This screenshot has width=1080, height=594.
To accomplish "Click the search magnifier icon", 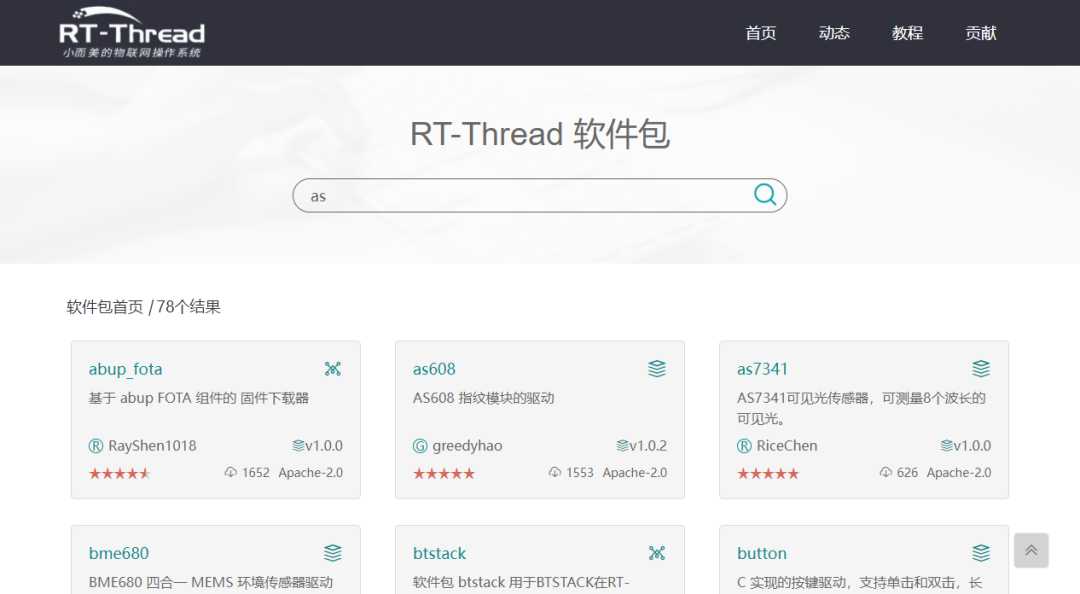I will [x=765, y=195].
